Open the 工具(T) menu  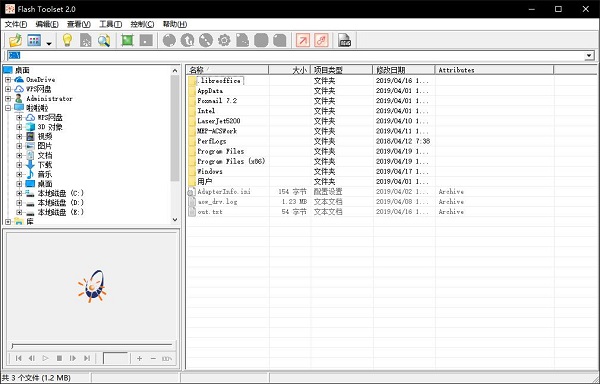pyautogui.click(x=110, y=24)
